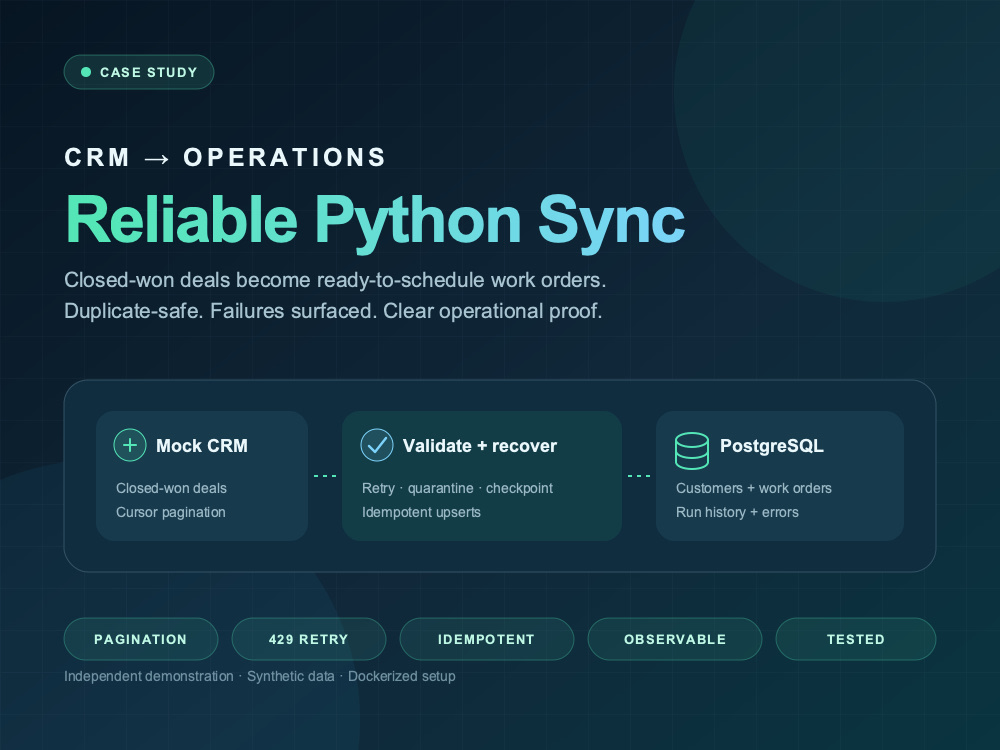Click the 'Closed-won deals become ready-to-schedule' sentence
The height and width of the screenshot is (750, 1000).
335,280
